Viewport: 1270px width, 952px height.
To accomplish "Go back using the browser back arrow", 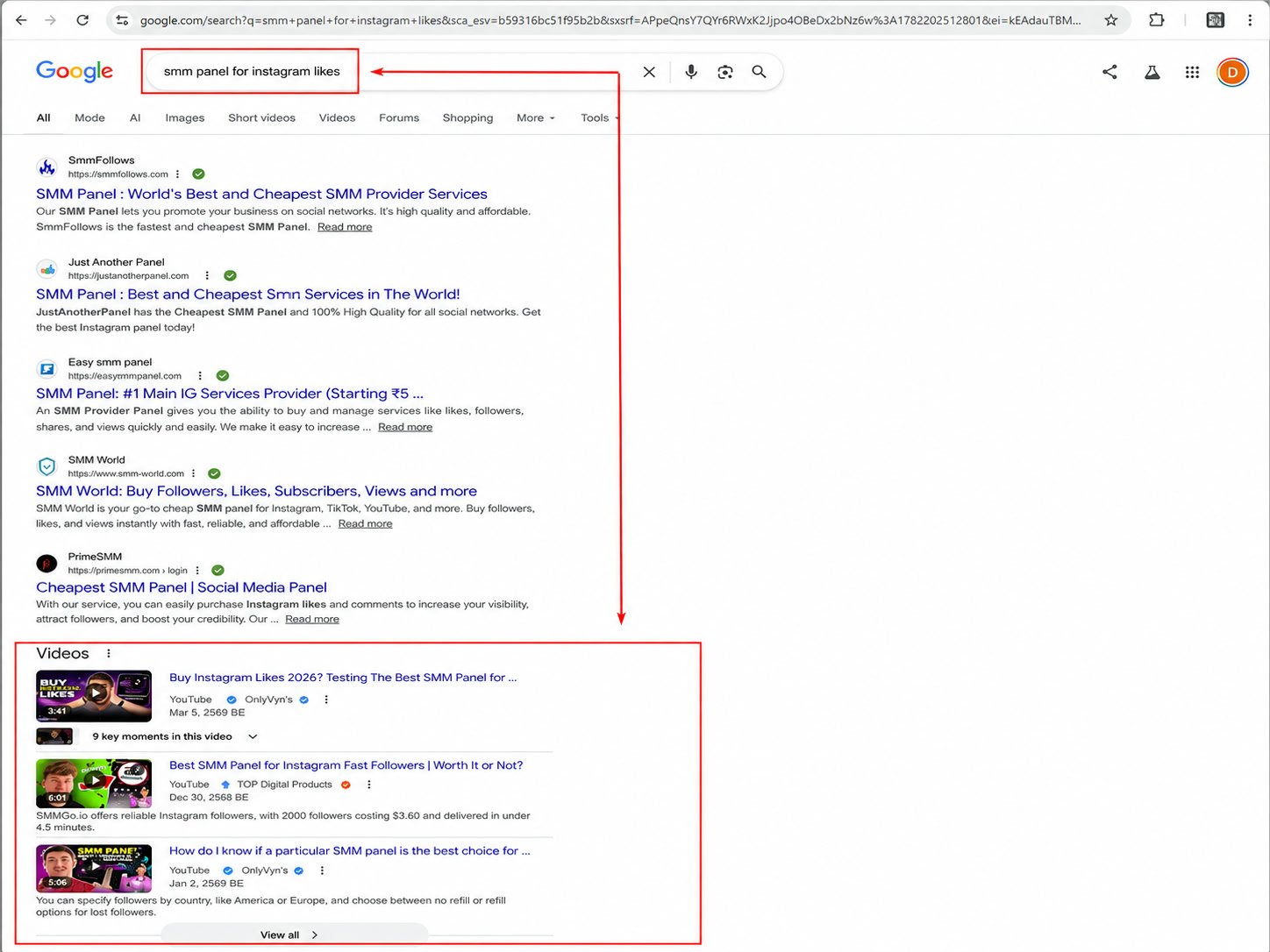I will coord(21,20).
